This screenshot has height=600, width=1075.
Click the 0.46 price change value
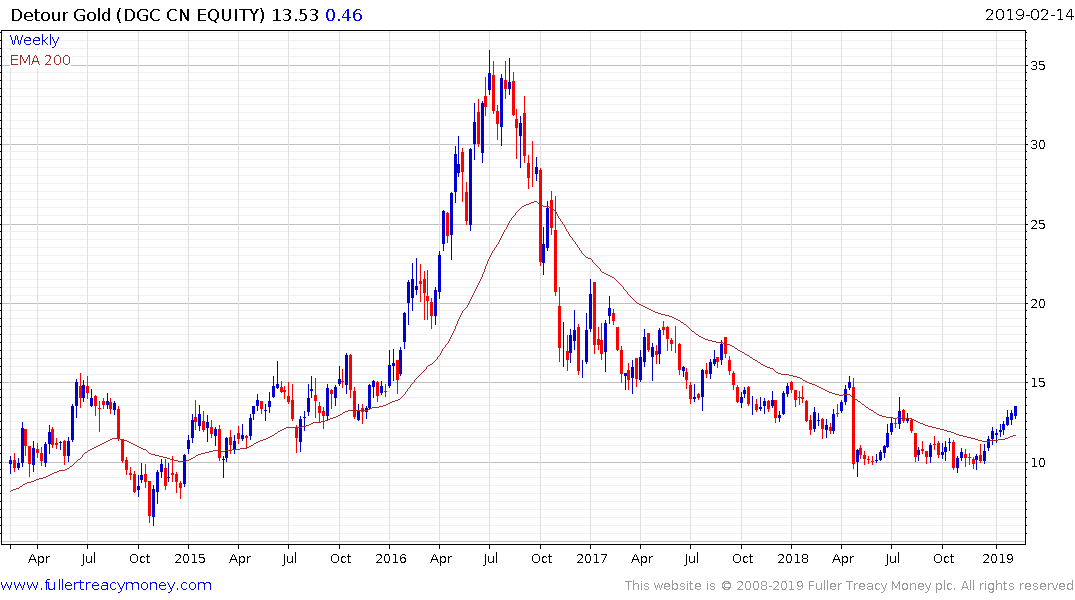(343, 15)
